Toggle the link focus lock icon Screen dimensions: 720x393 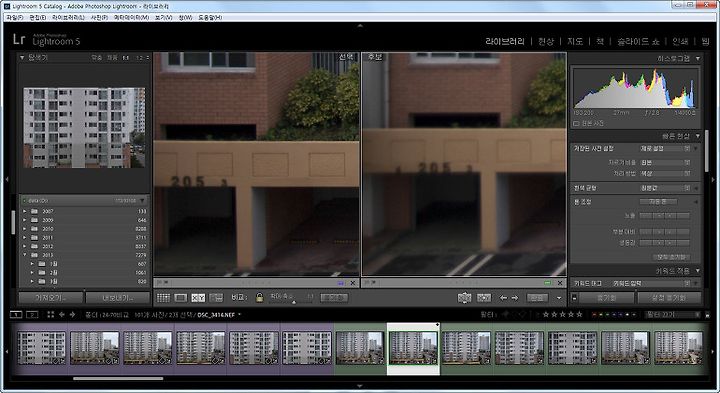[259, 298]
